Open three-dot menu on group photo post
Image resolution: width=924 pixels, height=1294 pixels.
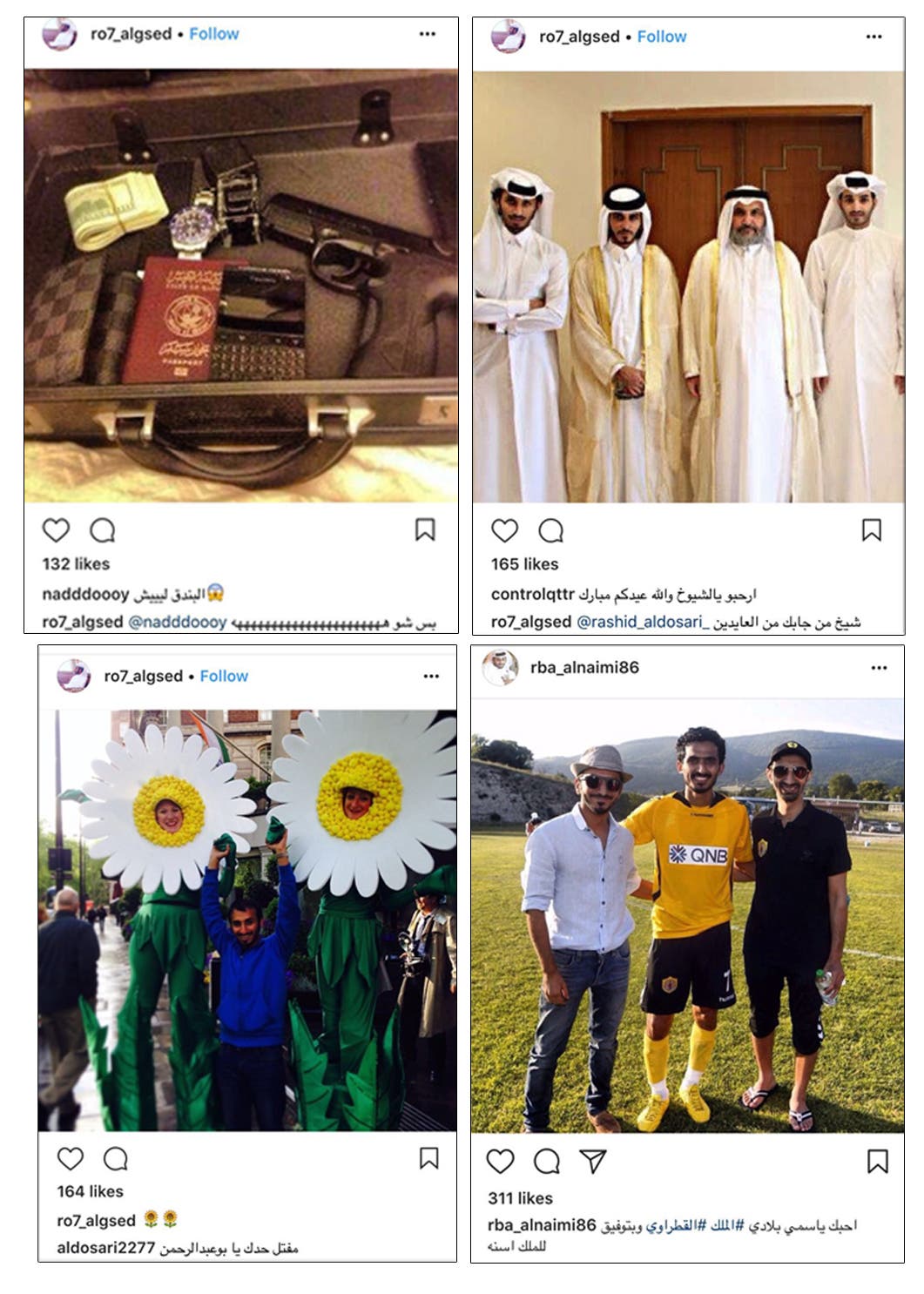point(874,37)
